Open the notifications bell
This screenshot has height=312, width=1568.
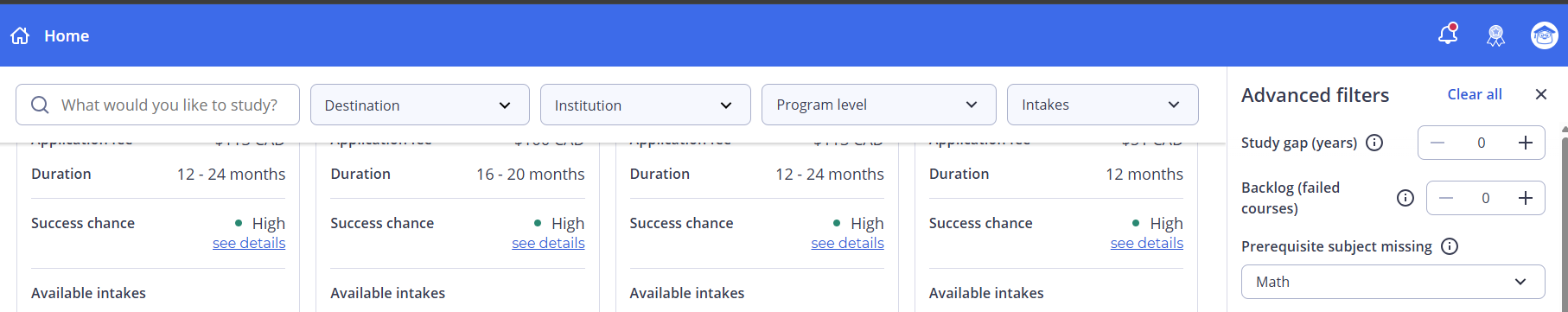1448,35
